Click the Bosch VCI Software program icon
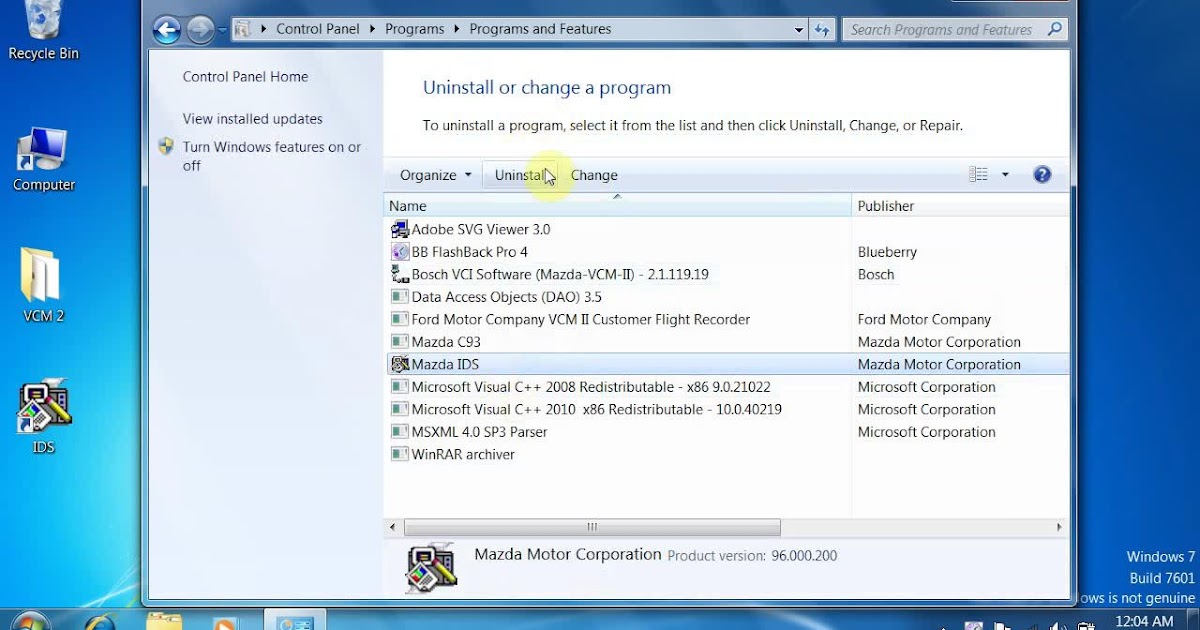 pyautogui.click(x=399, y=274)
